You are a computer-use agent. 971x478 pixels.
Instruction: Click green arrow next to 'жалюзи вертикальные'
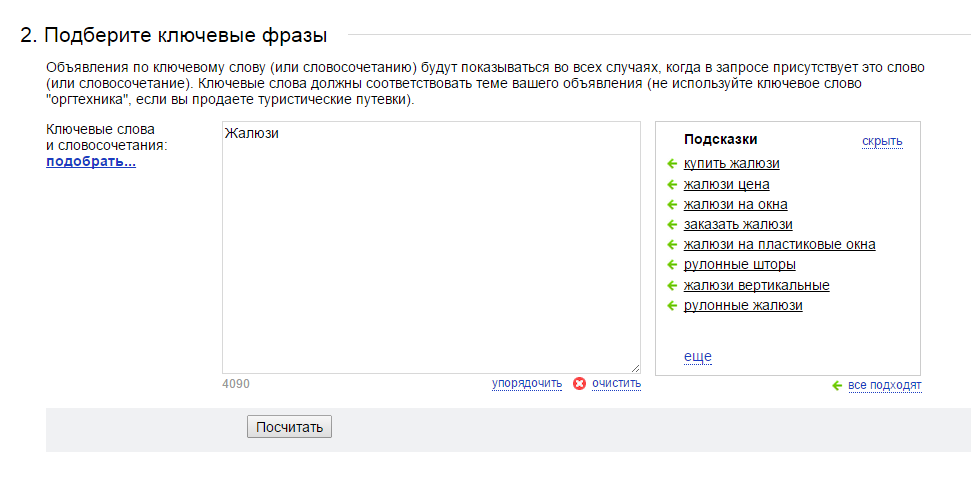[x=673, y=285]
